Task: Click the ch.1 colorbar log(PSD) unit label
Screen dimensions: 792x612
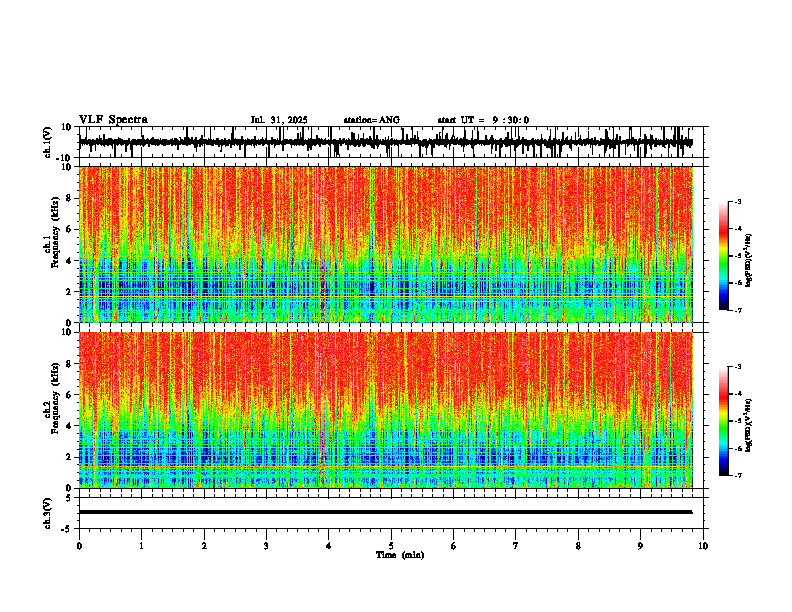Action: (749, 260)
